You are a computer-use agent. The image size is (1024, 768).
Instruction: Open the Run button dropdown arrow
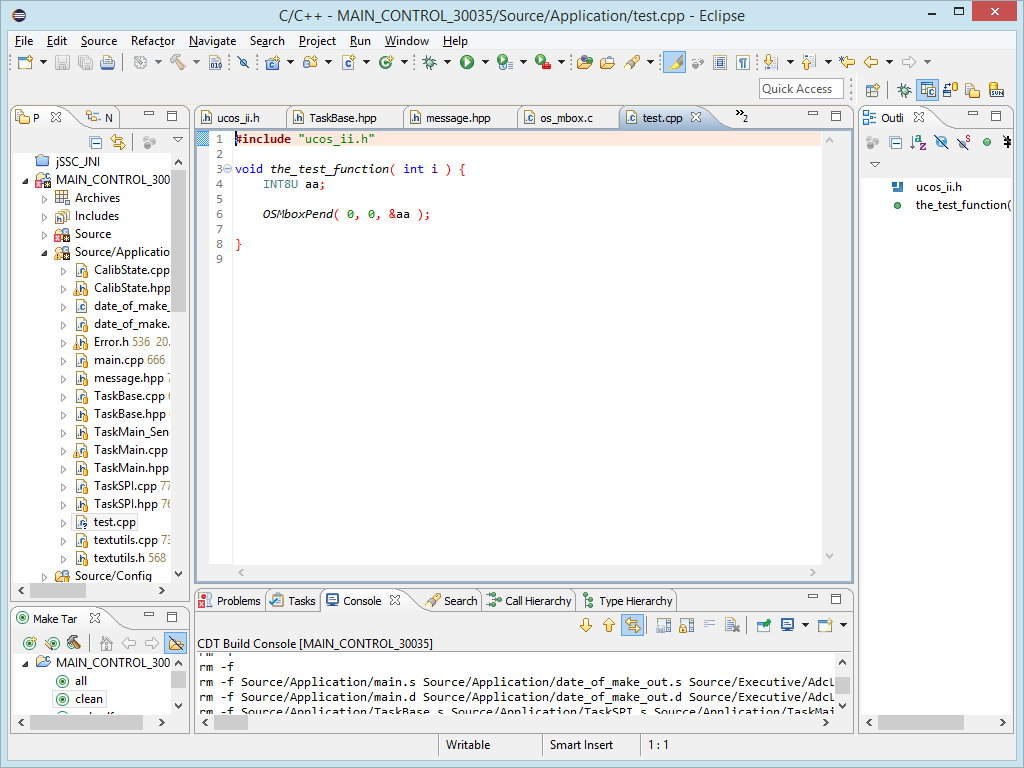pos(485,62)
